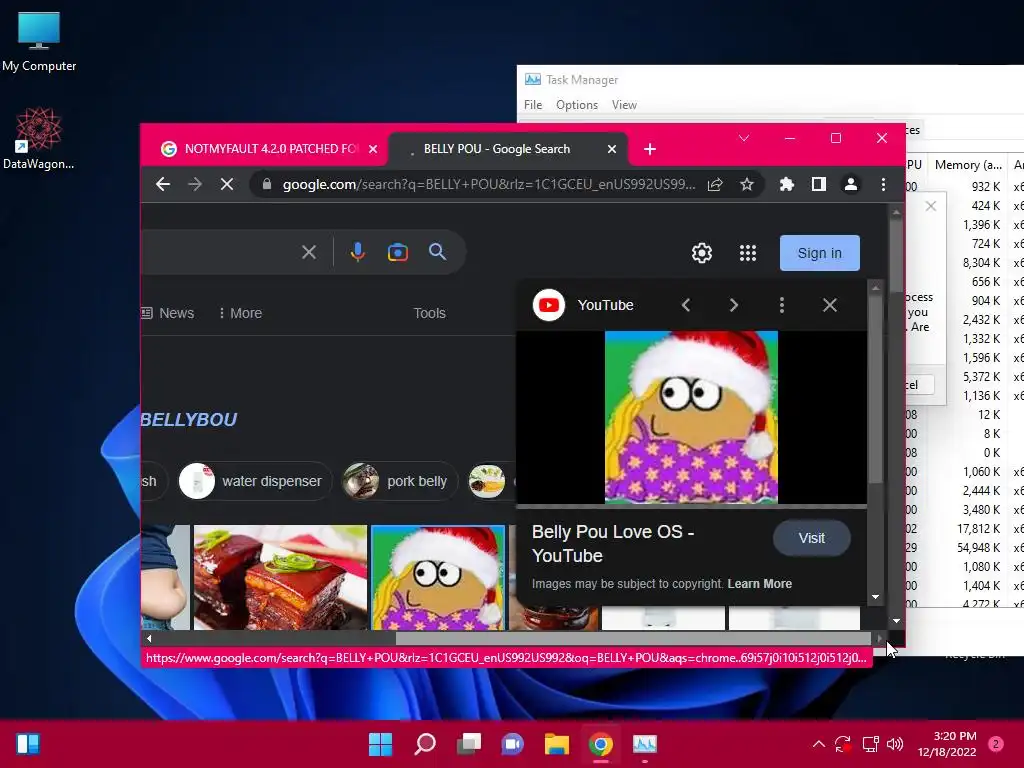Click the Visit button for the image
Screen dimensions: 1024x768
pos(812,538)
